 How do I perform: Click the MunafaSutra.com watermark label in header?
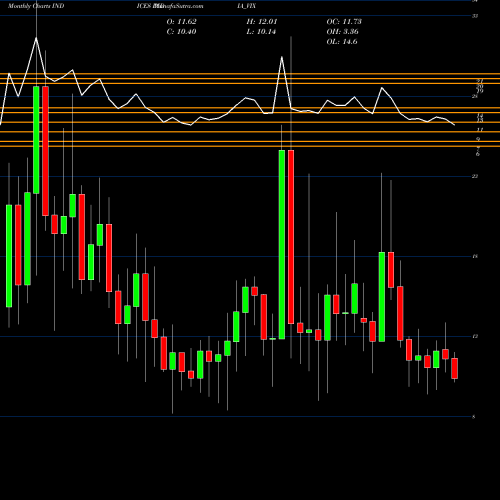click(178, 6)
